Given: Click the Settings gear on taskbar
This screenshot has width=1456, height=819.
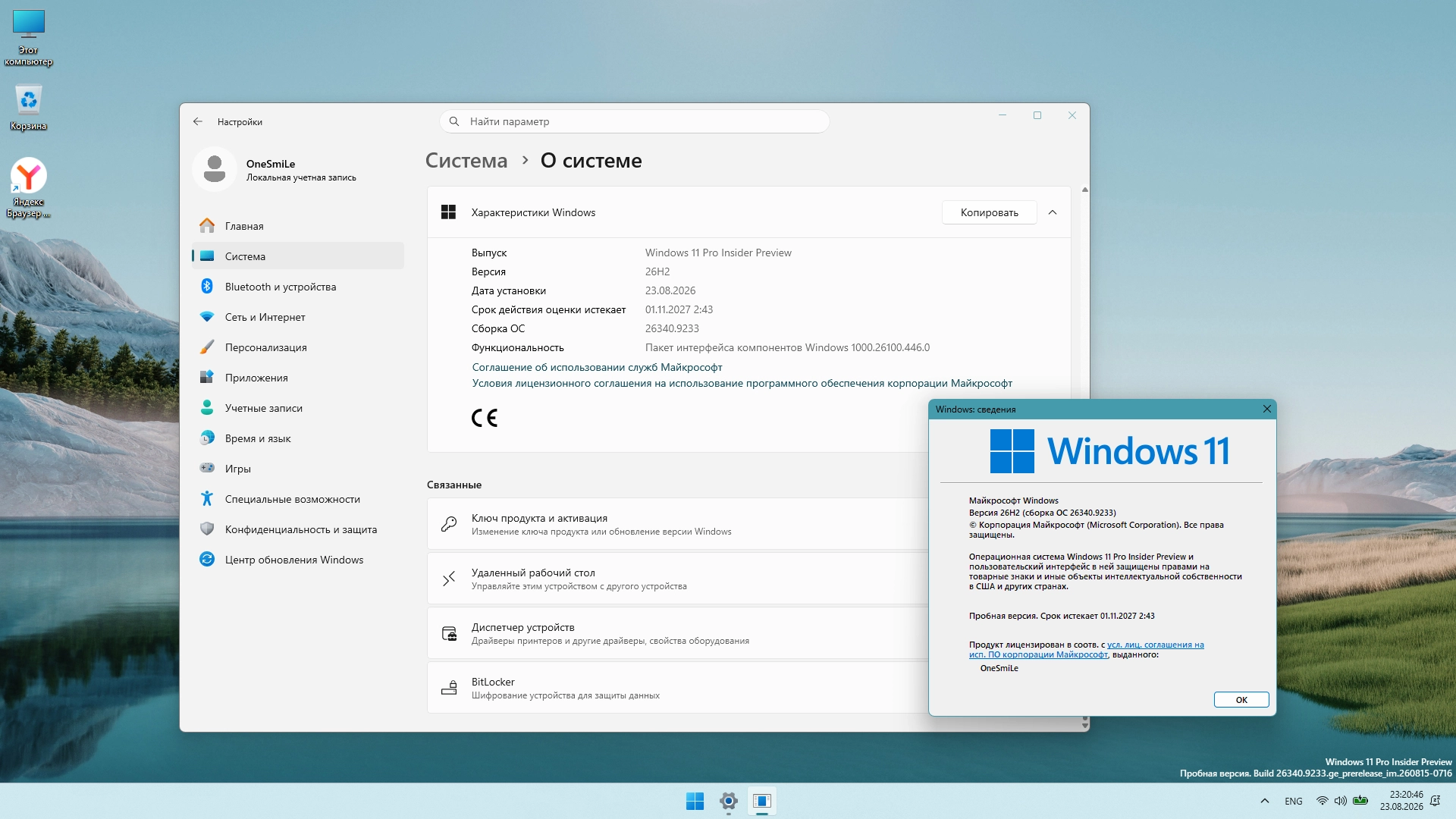Looking at the screenshot, I should pyautogui.click(x=729, y=801).
